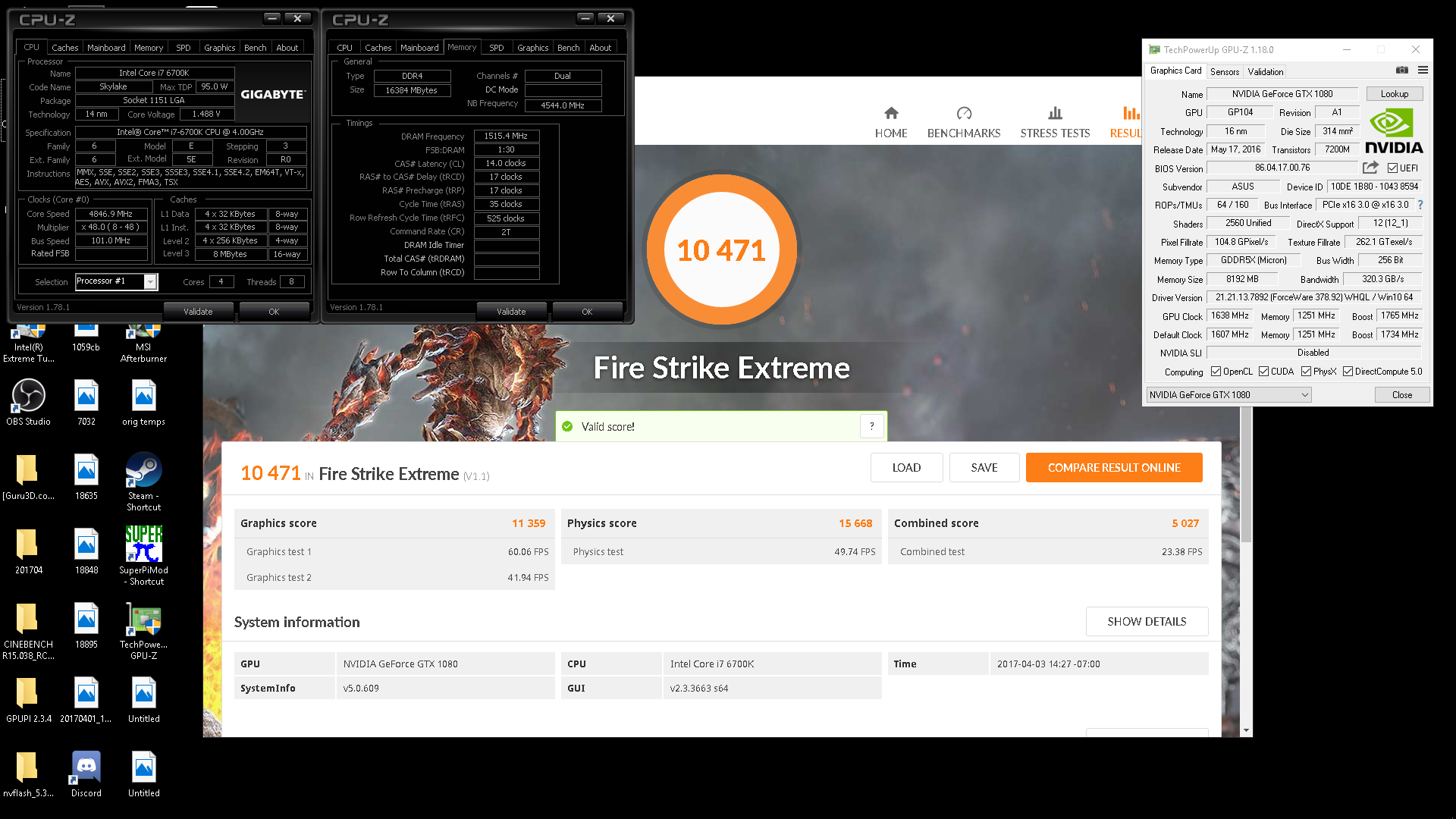Open the GPU-Z hamburger menu icon
Viewport: 1456px width, 819px height.
1423,70
